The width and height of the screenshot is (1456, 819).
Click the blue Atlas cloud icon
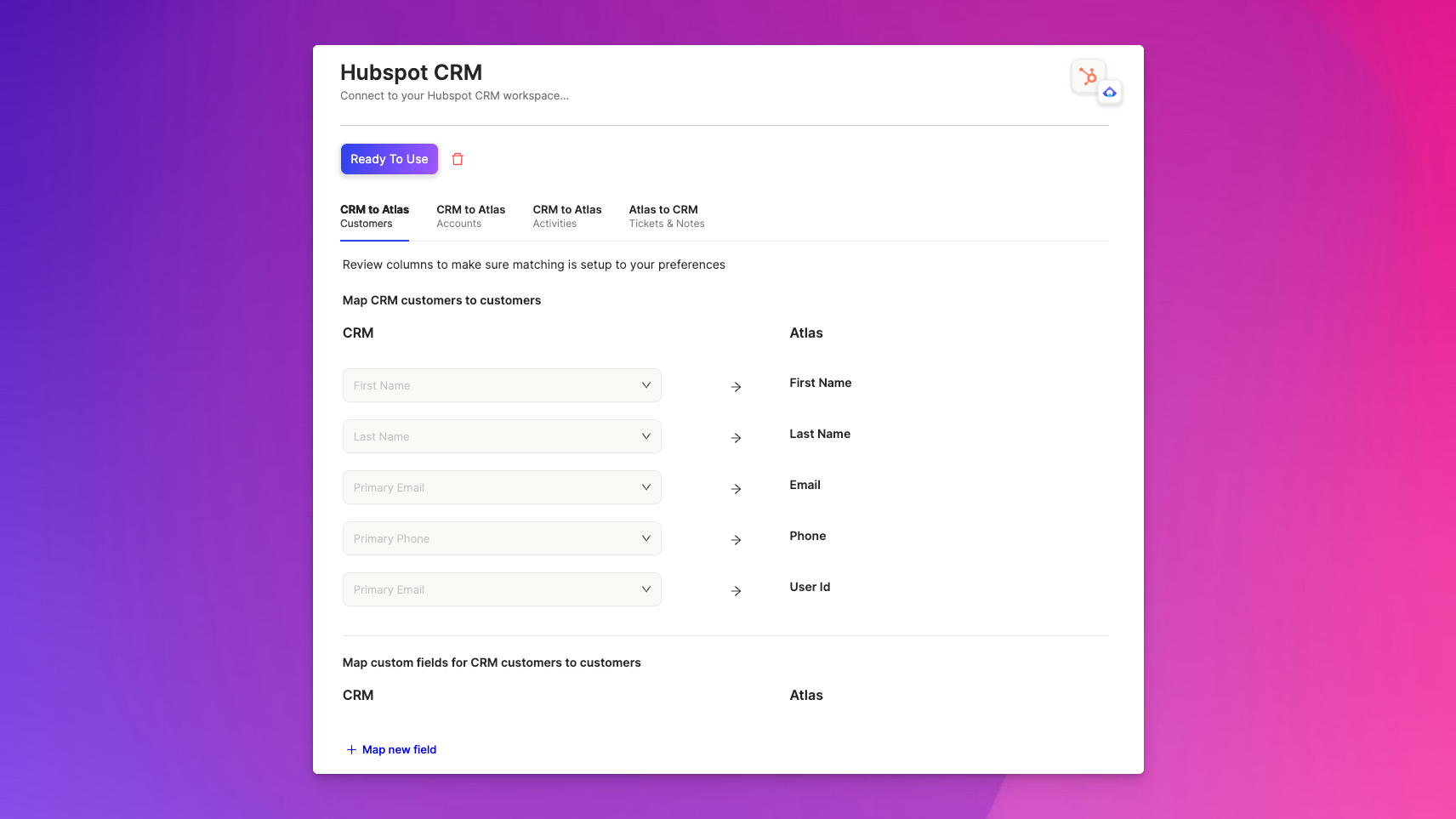click(x=1110, y=92)
